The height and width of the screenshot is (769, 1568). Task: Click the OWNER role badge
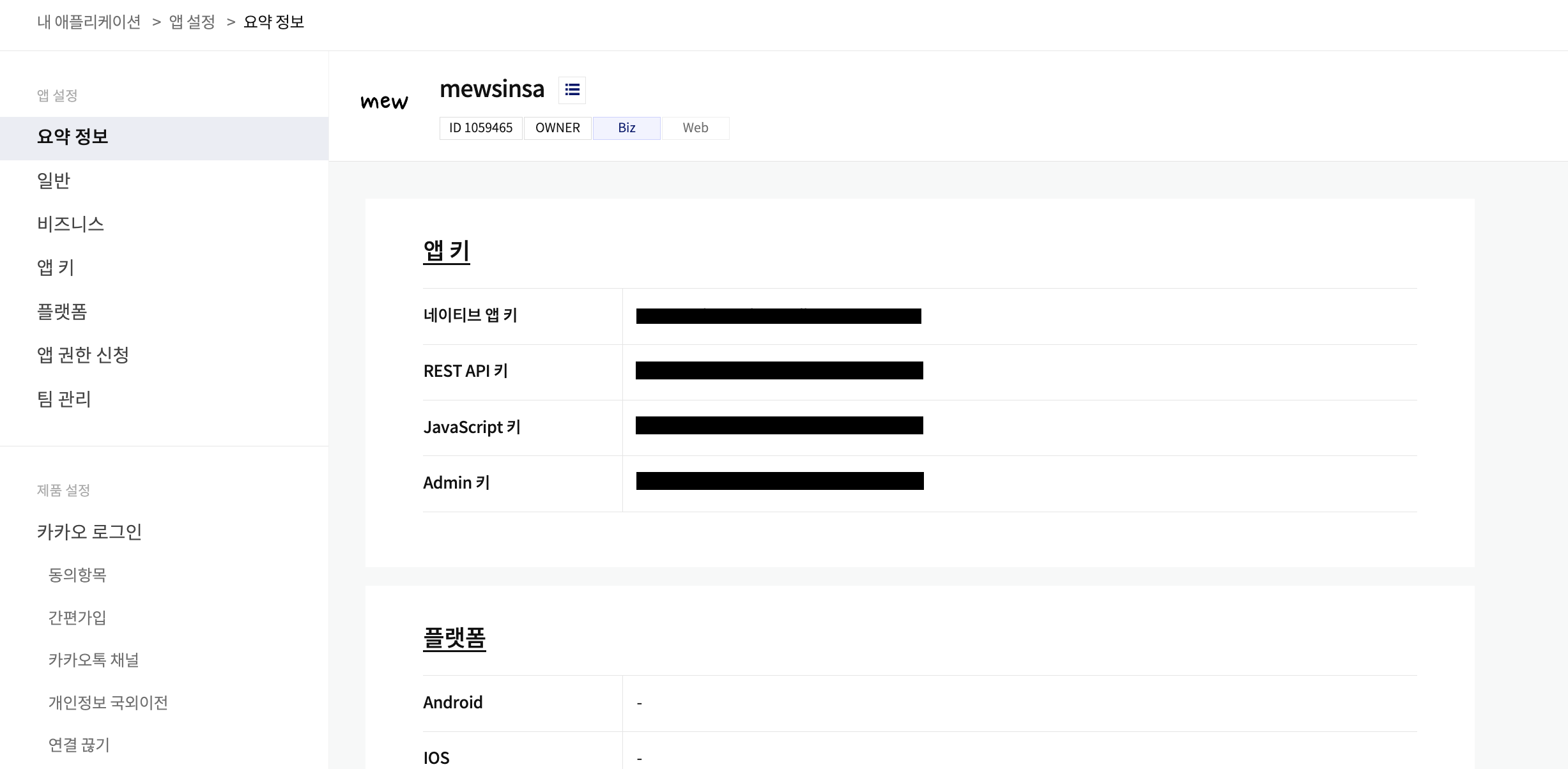tap(558, 128)
